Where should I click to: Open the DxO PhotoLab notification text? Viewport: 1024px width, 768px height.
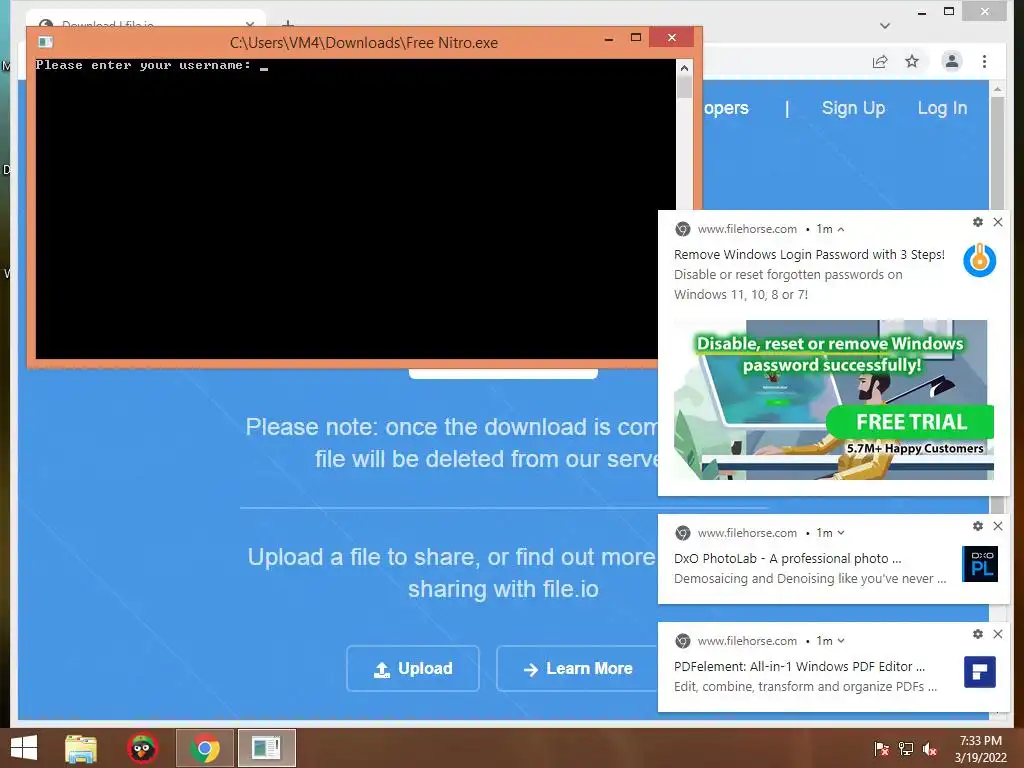(x=788, y=558)
